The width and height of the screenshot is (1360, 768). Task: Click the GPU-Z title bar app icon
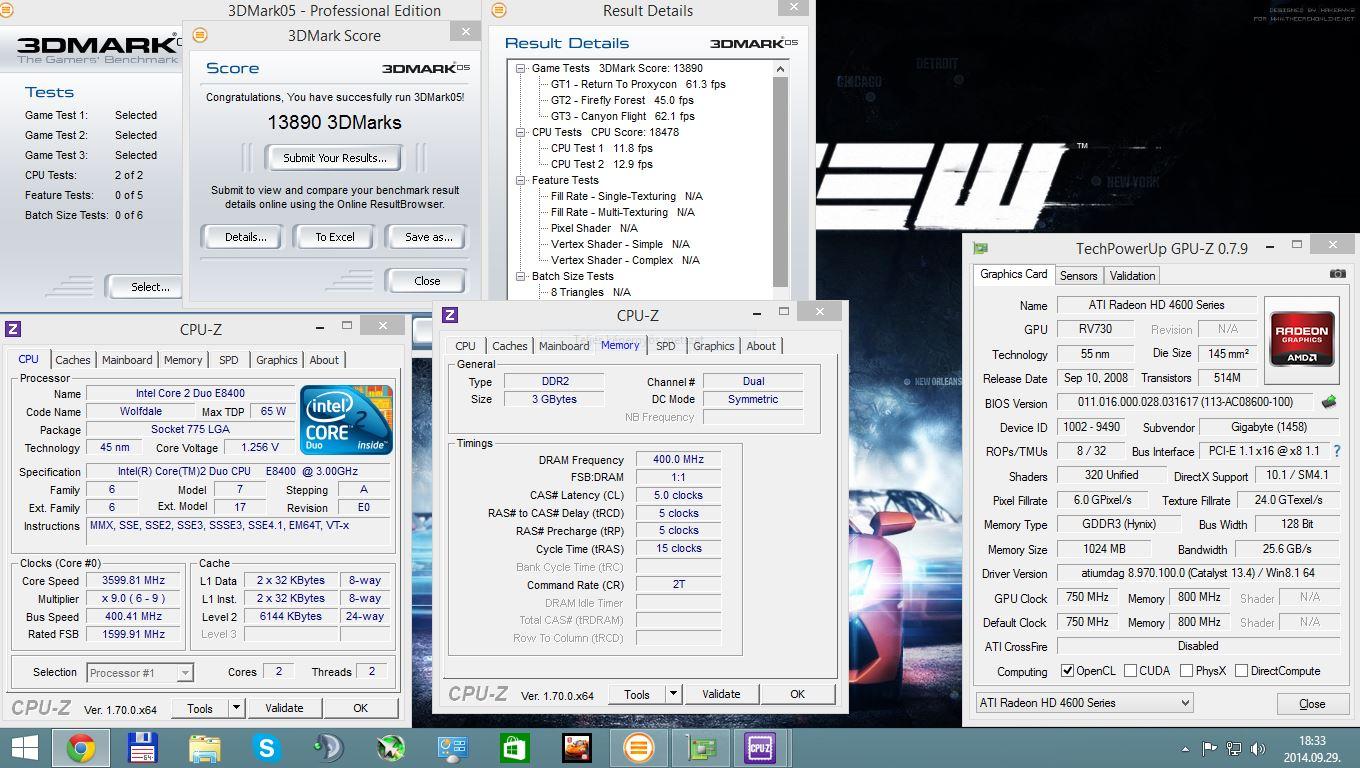point(981,248)
